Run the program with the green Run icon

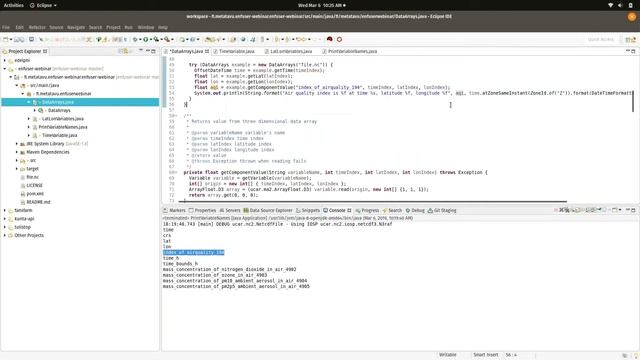pos(145,40)
